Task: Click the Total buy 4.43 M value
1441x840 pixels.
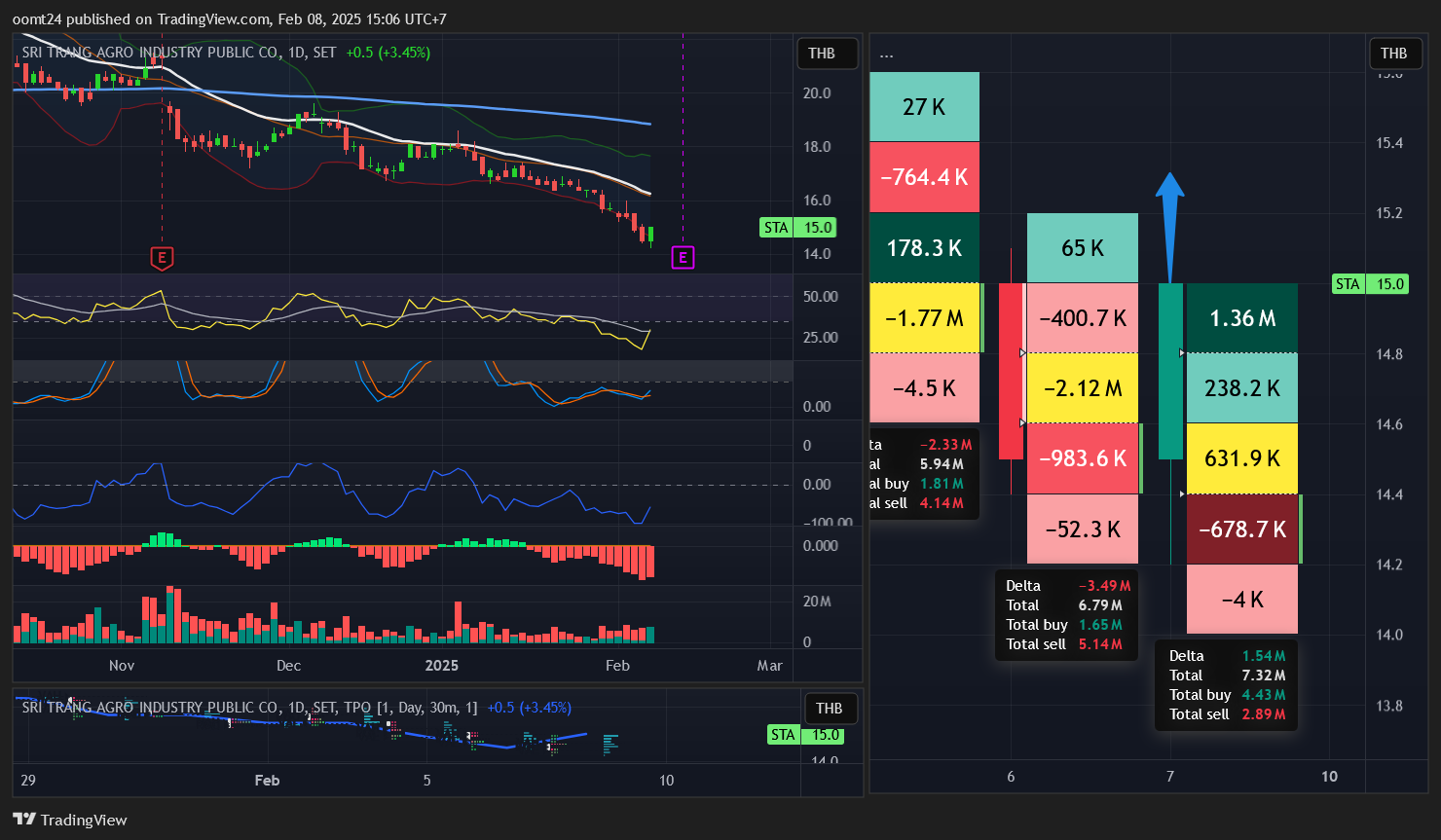Action: (1264, 695)
